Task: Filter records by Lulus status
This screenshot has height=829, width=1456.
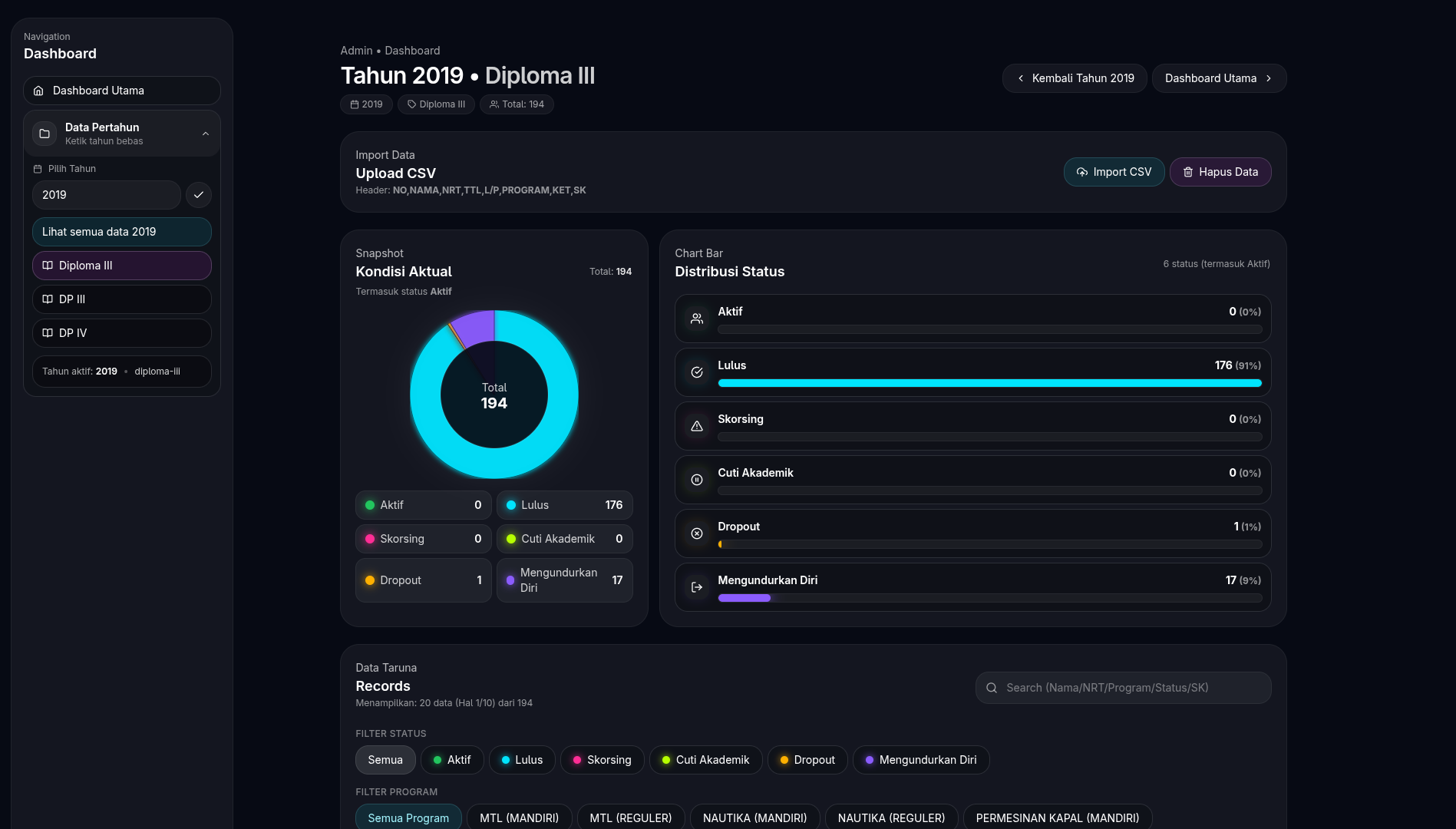Action: click(x=522, y=760)
